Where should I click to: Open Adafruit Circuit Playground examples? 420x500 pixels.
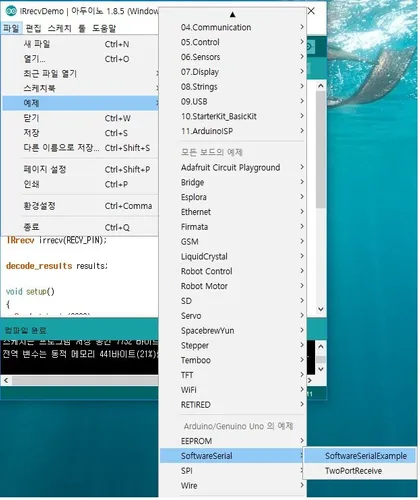233,167
